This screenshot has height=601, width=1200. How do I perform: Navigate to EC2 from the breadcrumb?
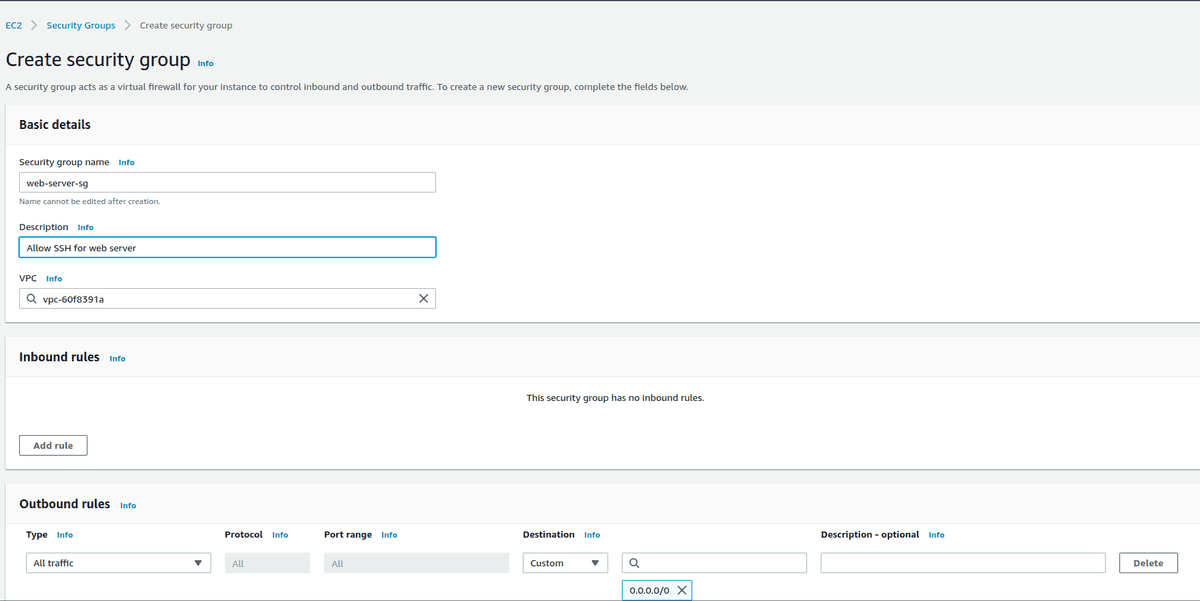point(13,25)
